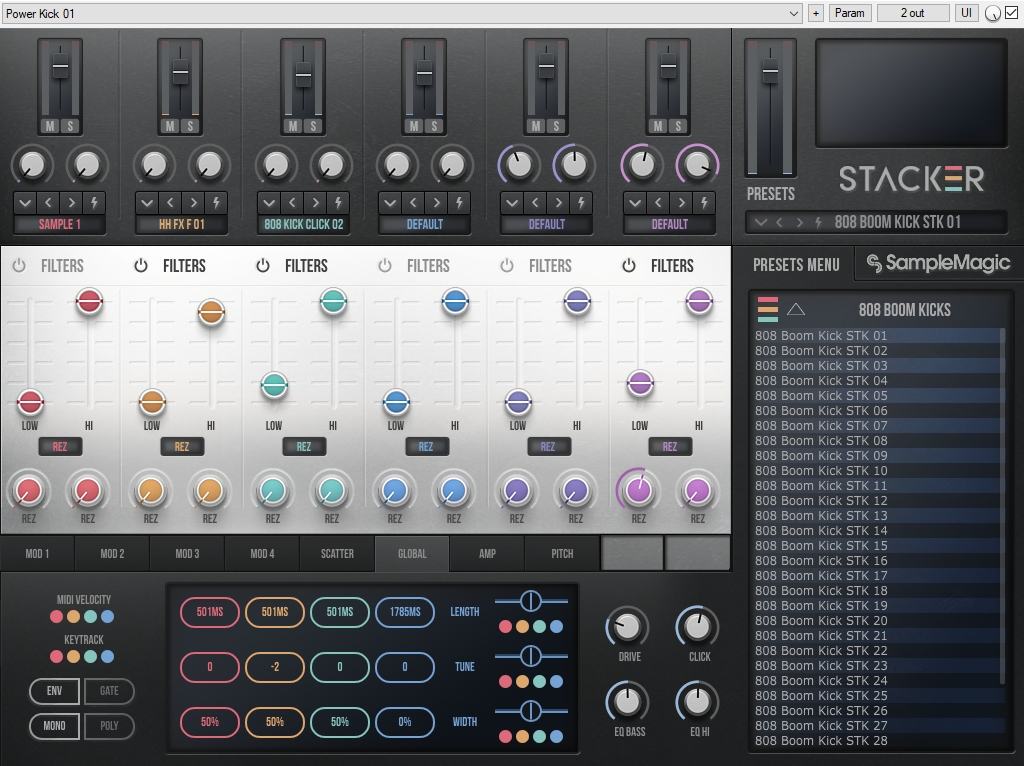Open the sample dropdown chevron for 808 KICK CLICK 02
Image resolution: width=1024 pixels, height=766 pixels.
click(268, 202)
